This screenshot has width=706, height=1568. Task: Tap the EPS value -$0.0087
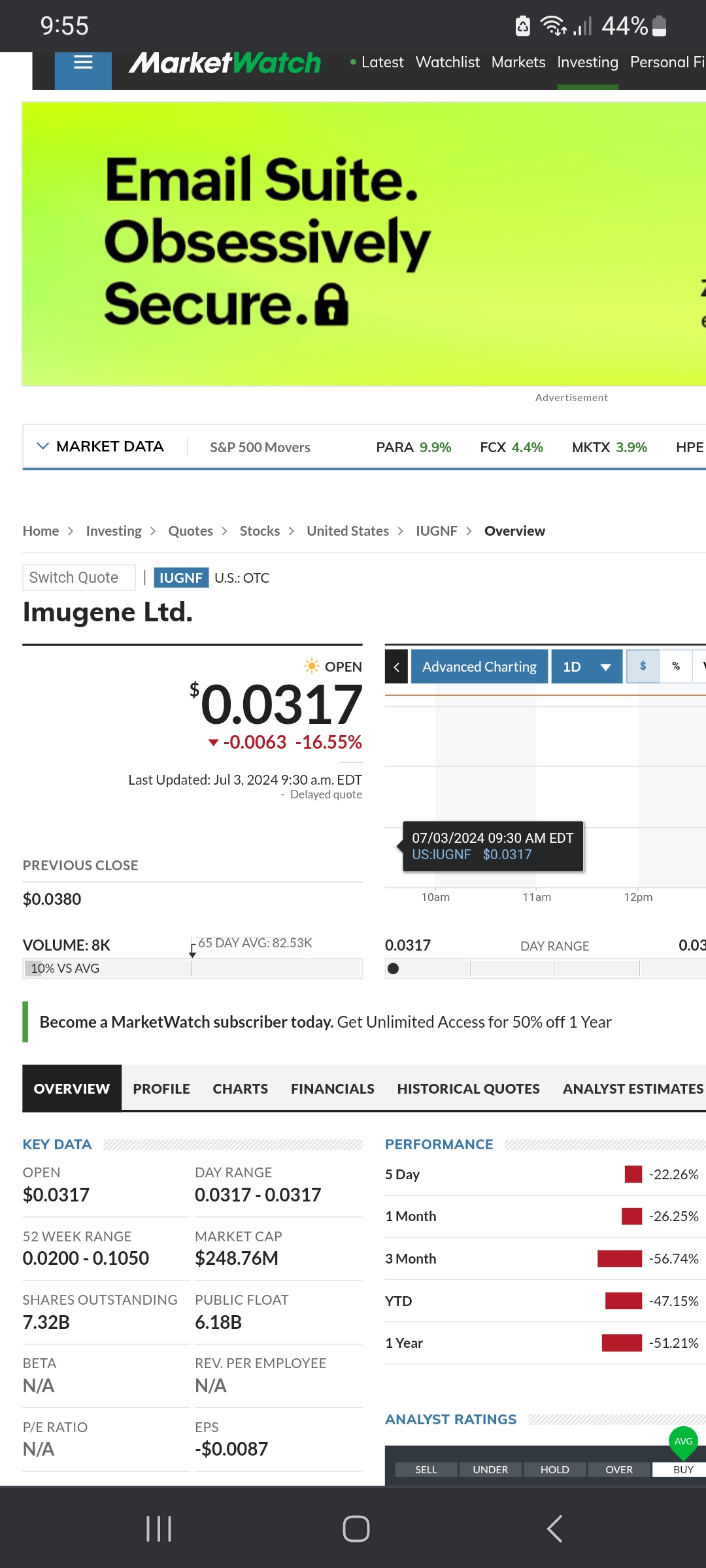pyautogui.click(x=231, y=1449)
